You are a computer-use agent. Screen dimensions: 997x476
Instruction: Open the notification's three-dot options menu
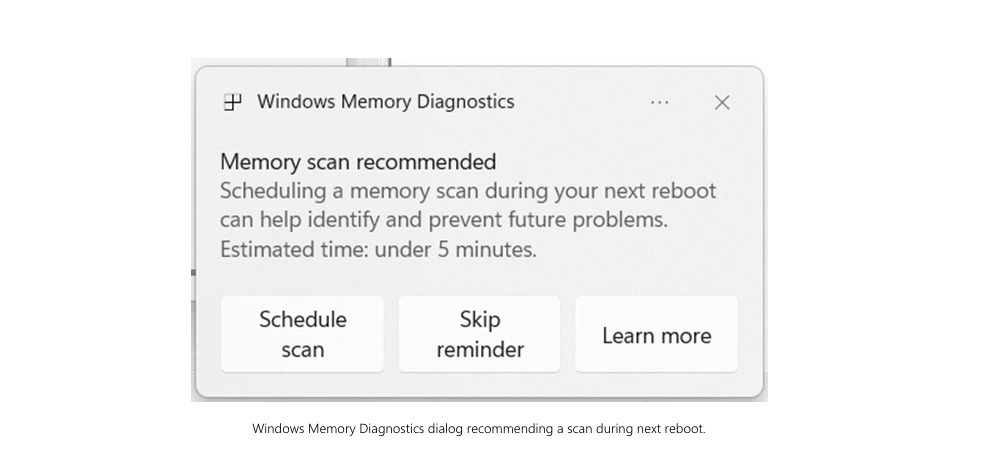[660, 102]
